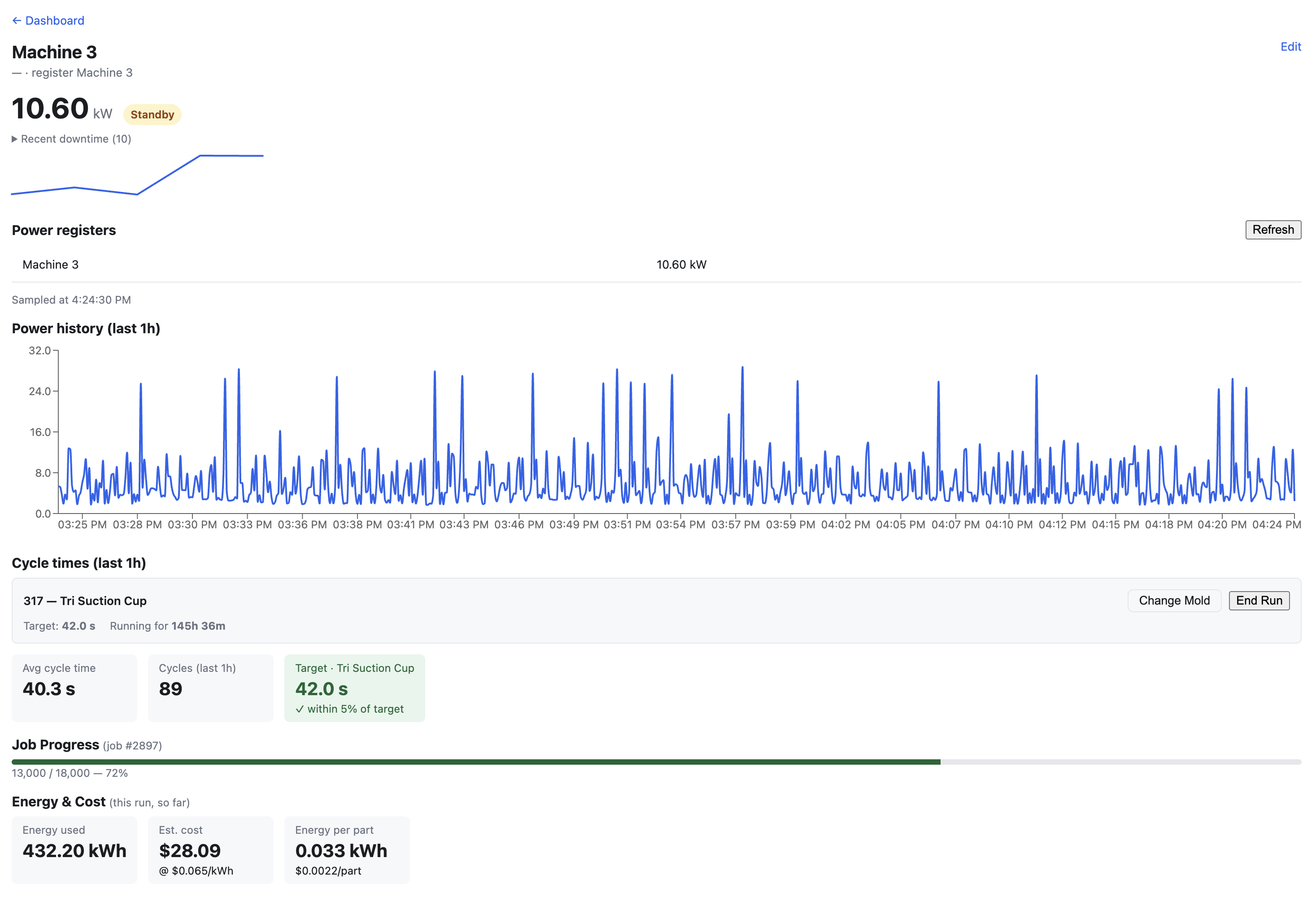Viewport: 1316px width, 897px height.
Task: Click the Power history (last 1h) heading
Action: click(86, 328)
